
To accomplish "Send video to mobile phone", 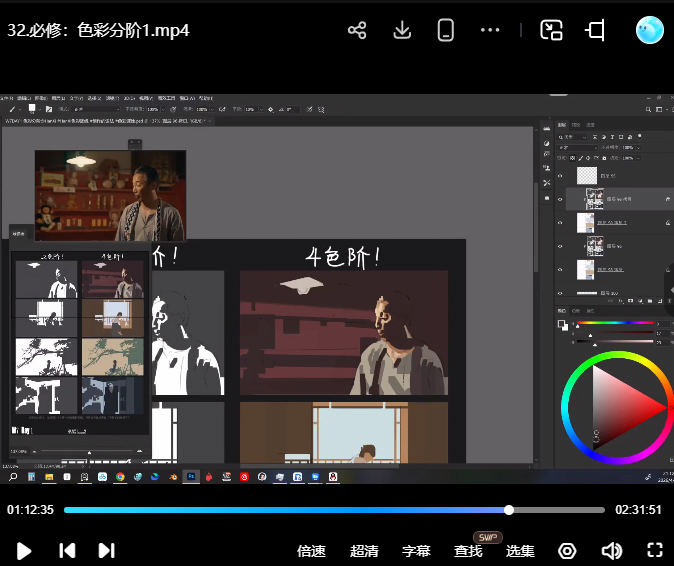I will [446, 30].
